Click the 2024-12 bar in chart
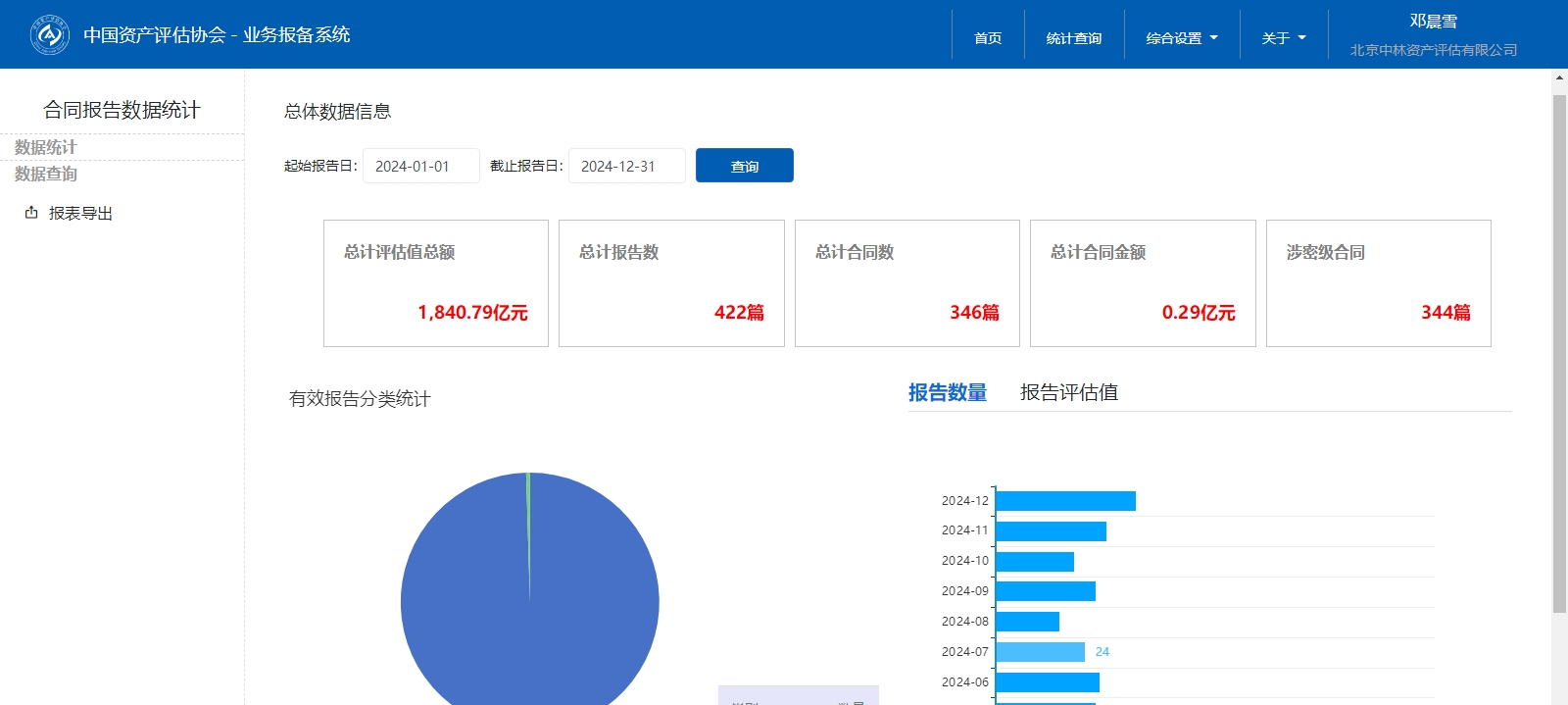Image resolution: width=1568 pixels, height=705 pixels. [1064, 501]
